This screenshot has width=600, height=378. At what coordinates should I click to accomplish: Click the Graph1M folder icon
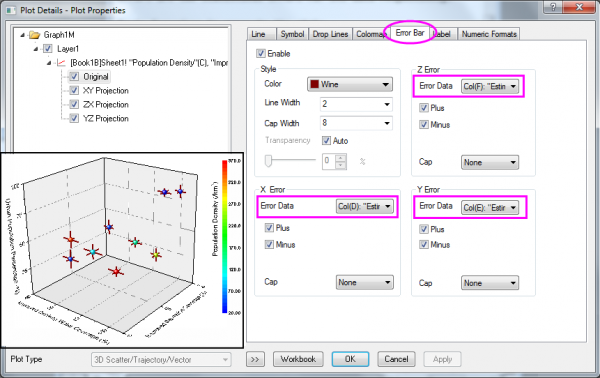[x=34, y=35]
